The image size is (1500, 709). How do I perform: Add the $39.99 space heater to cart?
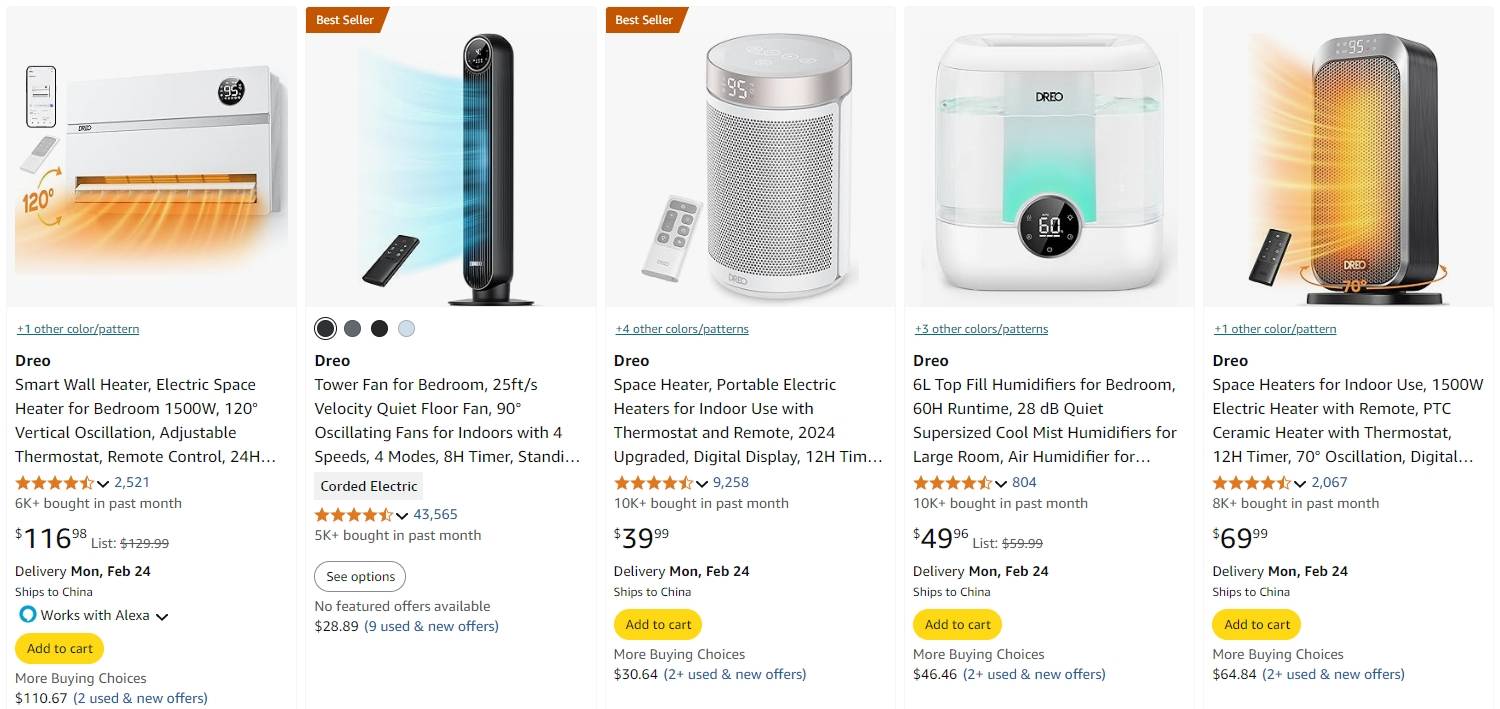pos(658,624)
